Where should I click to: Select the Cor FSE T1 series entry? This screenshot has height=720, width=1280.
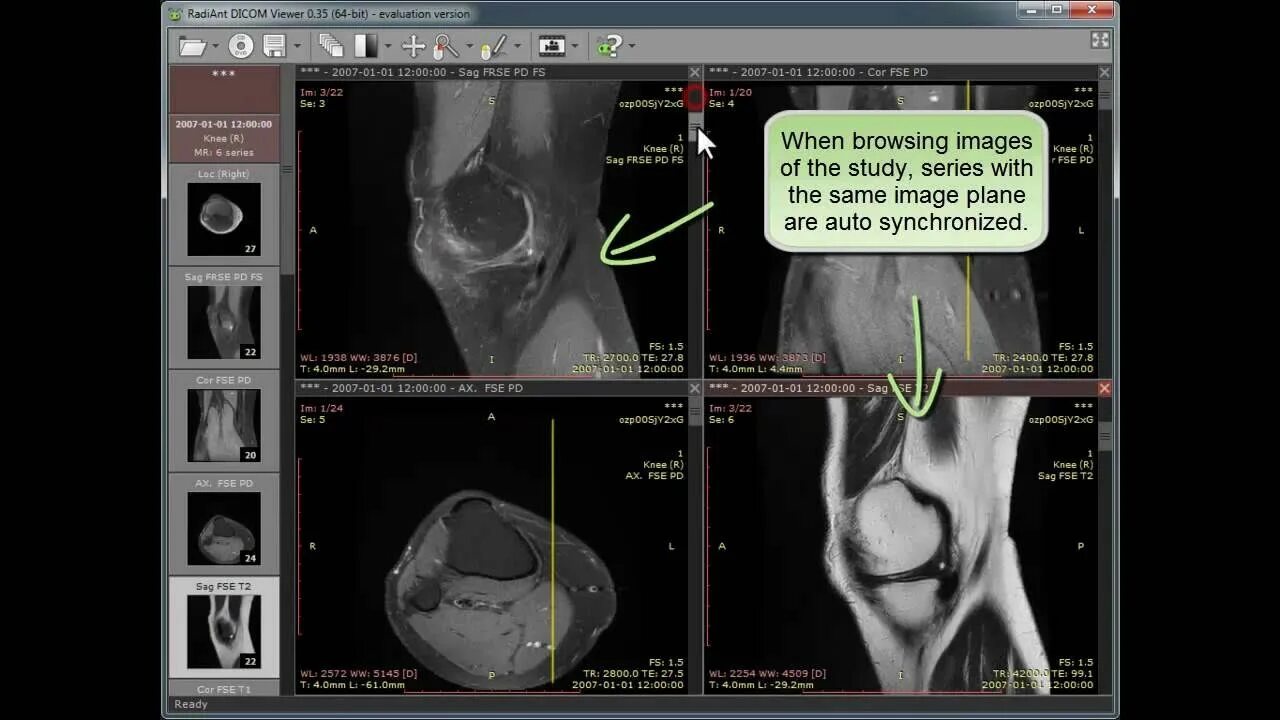224,689
